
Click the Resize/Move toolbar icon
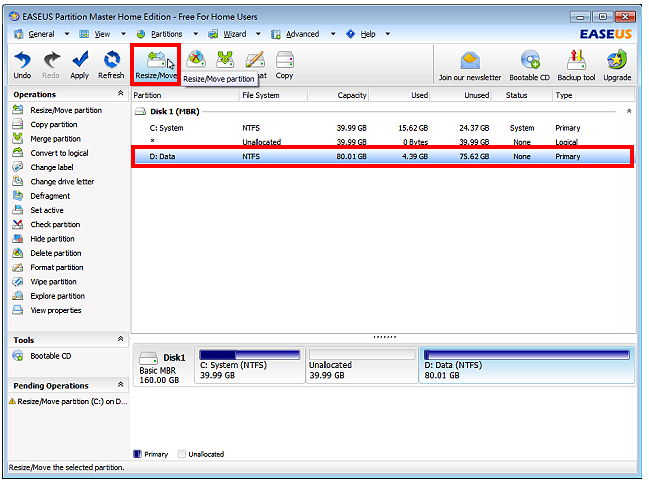tap(156, 60)
